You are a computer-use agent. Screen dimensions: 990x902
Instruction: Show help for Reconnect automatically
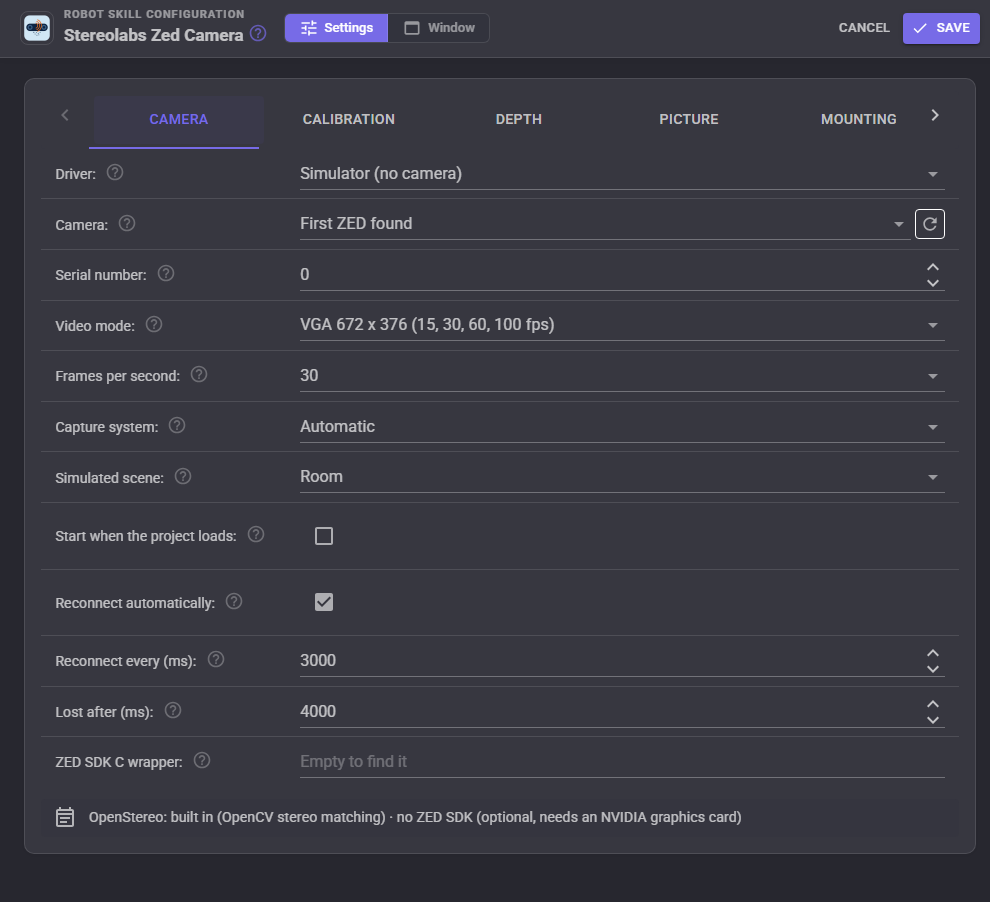[234, 602]
